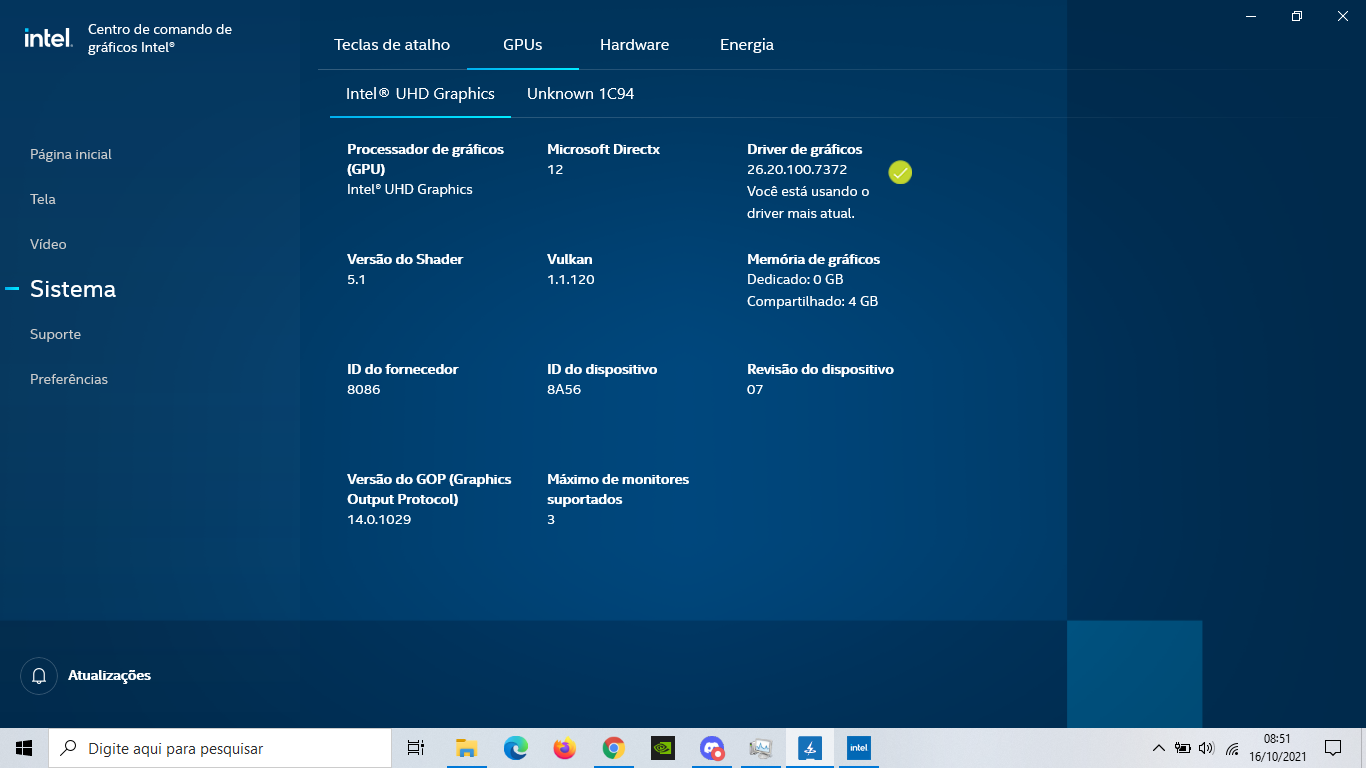Click the Driver de gráficos heading
The image size is (1366, 768).
(805, 149)
